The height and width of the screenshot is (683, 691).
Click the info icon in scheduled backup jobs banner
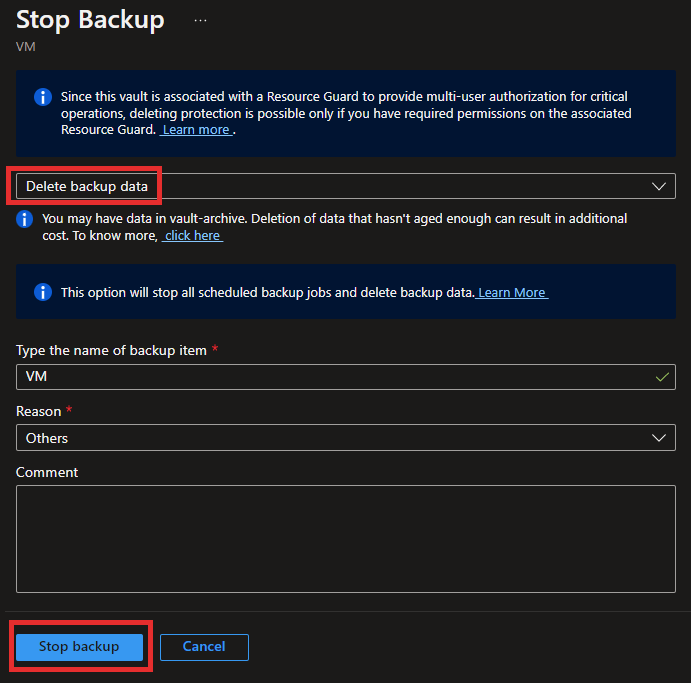point(43,292)
